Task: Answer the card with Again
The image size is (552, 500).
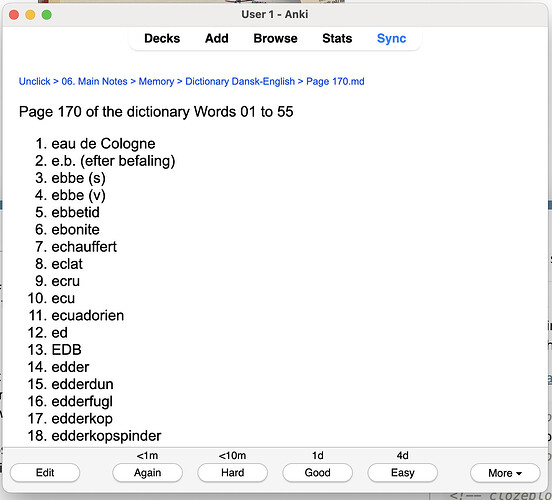Action: (148, 473)
